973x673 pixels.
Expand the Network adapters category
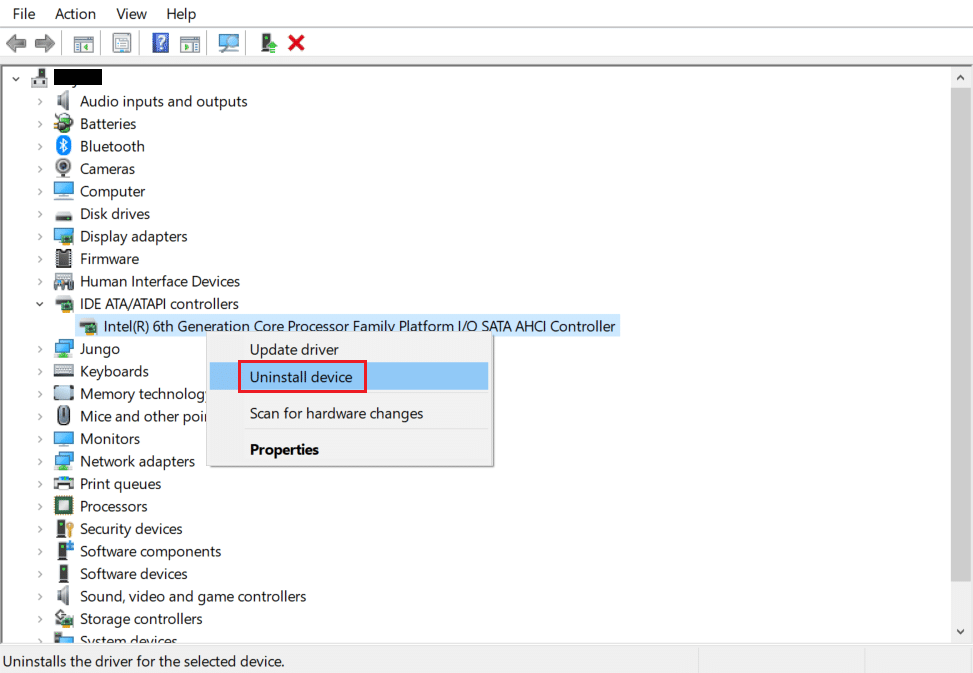[40, 461]
